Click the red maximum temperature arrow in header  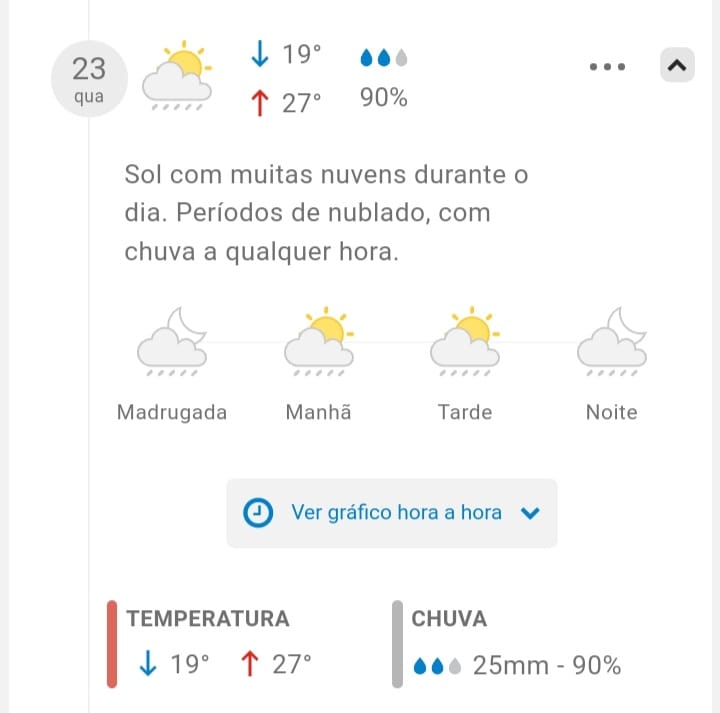click(x=260, y=102)
